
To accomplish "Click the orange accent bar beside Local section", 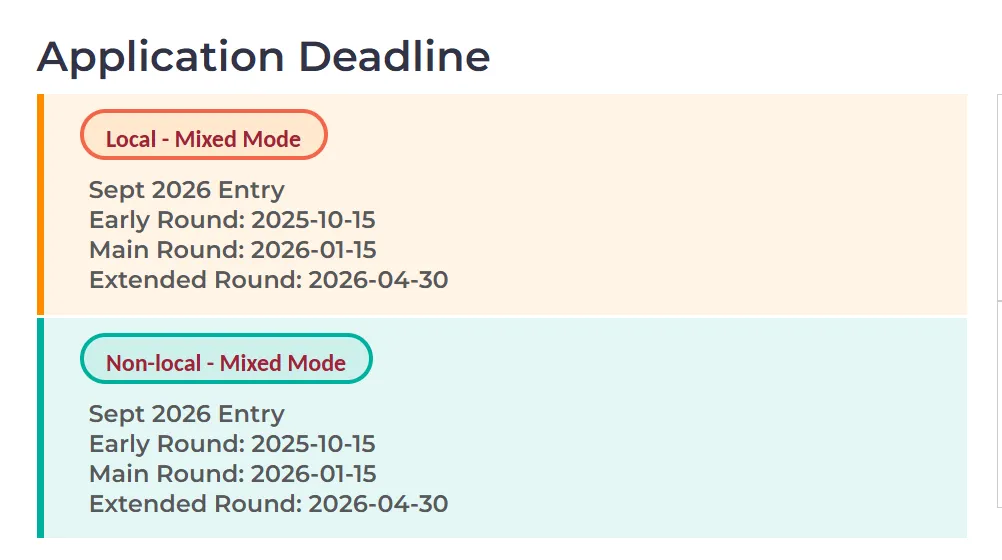I will 40,205.
